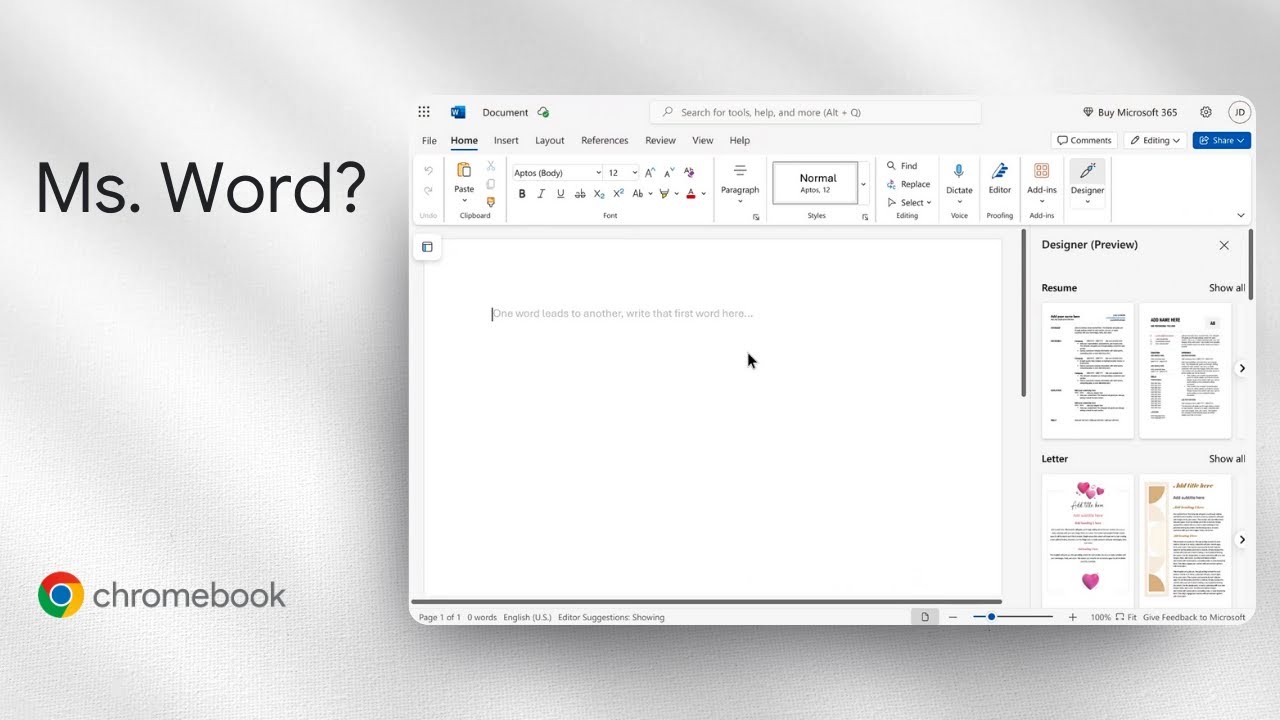This screenshot has width=1280, height=720.
Task: Click the Add-ins grid icon
Action: click(1042, 171)
